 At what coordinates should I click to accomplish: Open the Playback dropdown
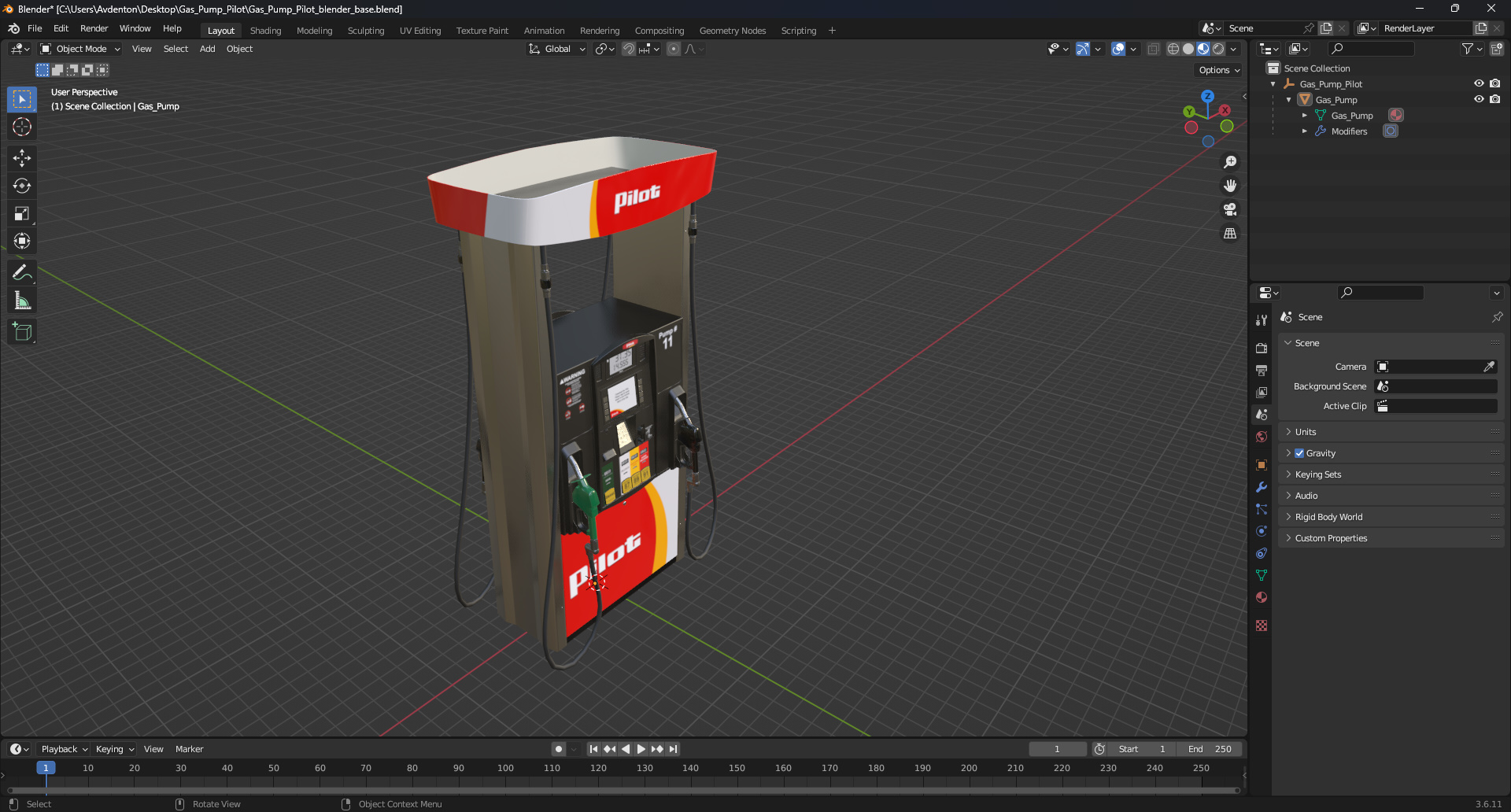point(64,749)
